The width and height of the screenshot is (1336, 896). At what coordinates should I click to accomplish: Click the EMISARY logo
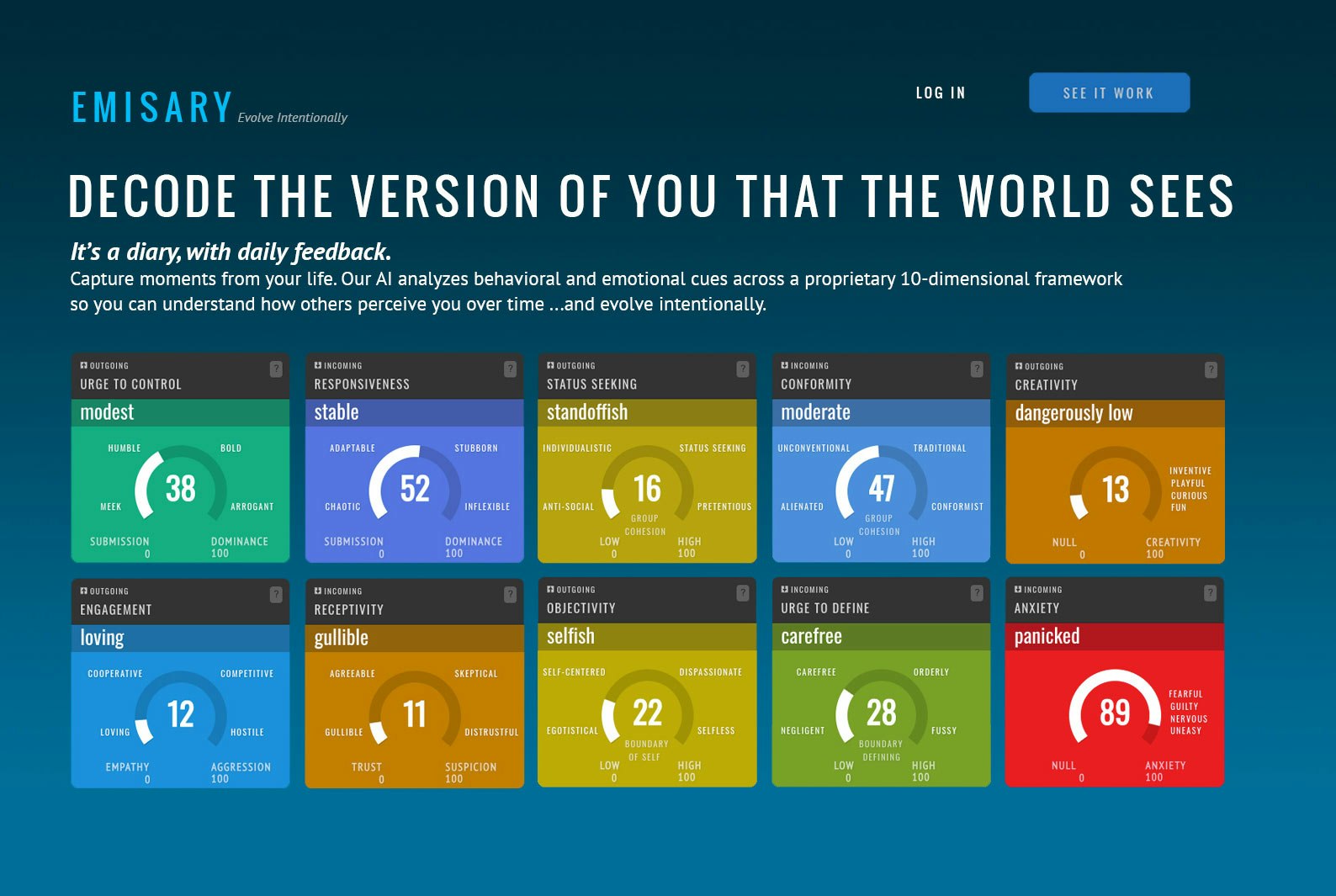(x=152, y=108)
